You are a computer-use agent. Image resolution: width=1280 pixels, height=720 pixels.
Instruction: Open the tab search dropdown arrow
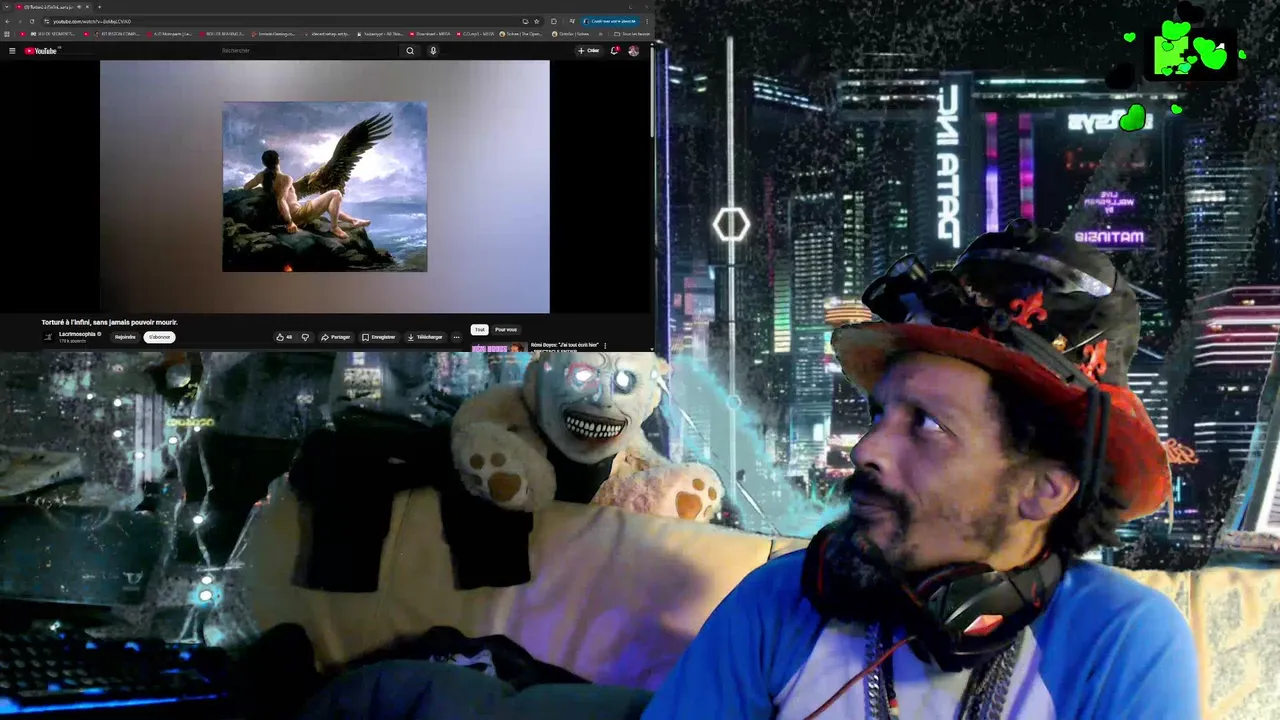pos(7,7)
